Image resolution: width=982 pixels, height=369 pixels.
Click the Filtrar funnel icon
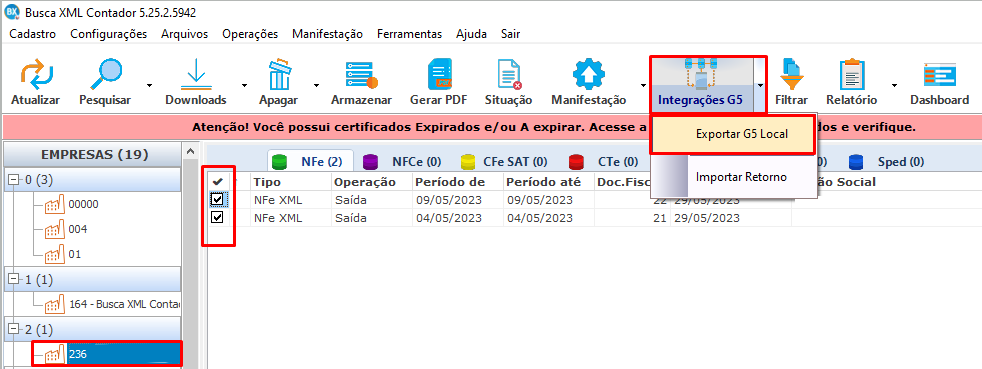[792, 74]
